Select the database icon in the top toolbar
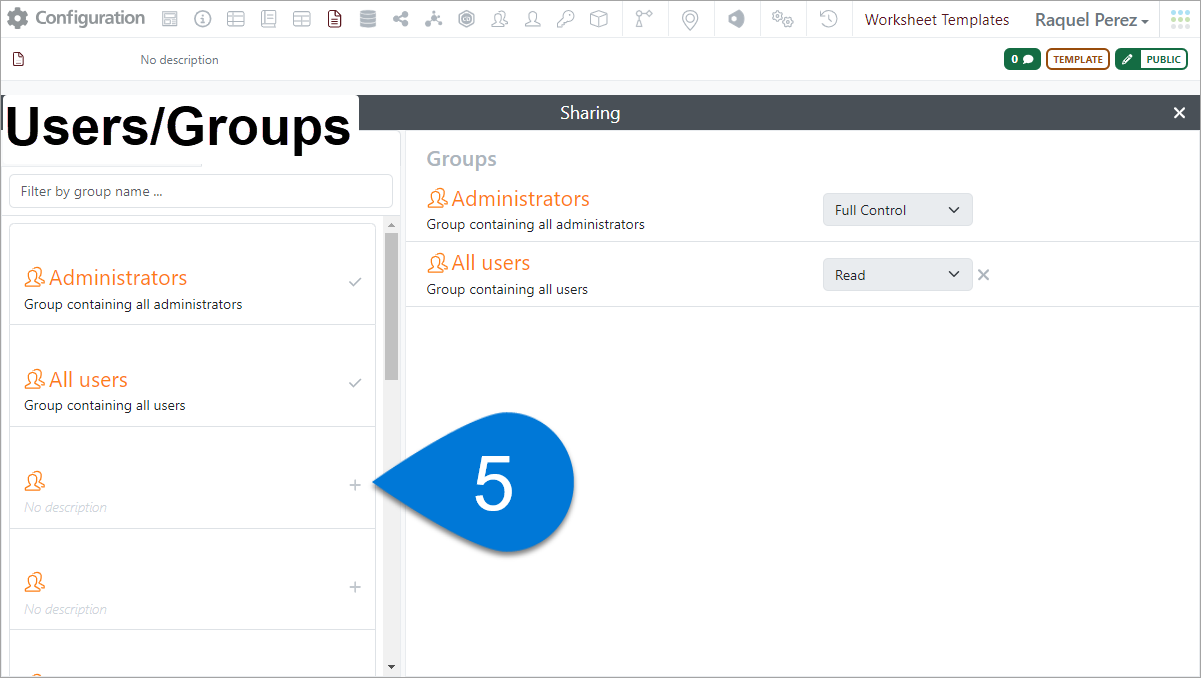Image resolution: width=1201 pixels, height=678 pixels. [367, 18]
